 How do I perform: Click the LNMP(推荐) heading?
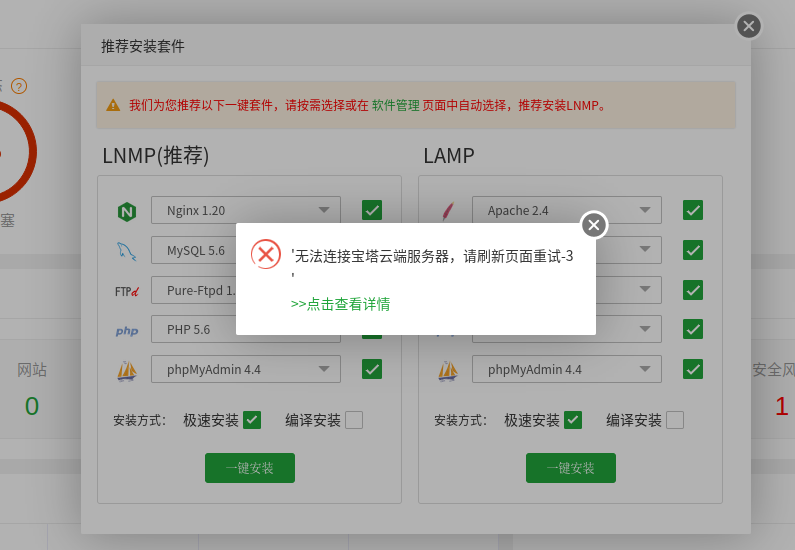pos(156,156)
